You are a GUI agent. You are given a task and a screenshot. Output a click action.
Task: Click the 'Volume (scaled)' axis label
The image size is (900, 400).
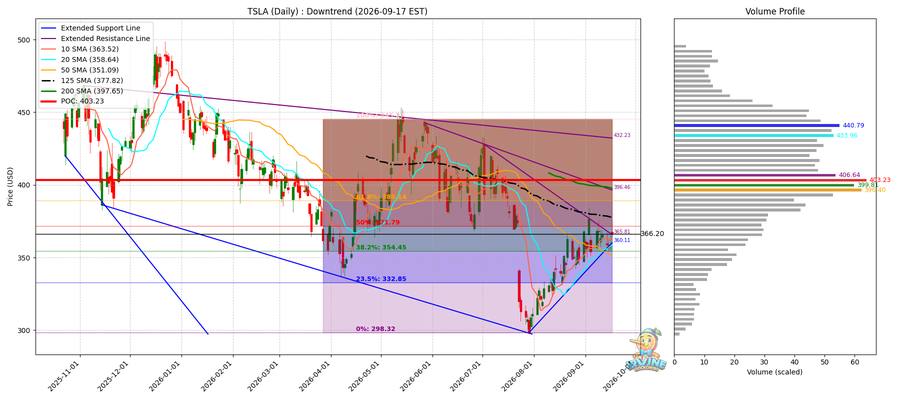tap(775, 372)
